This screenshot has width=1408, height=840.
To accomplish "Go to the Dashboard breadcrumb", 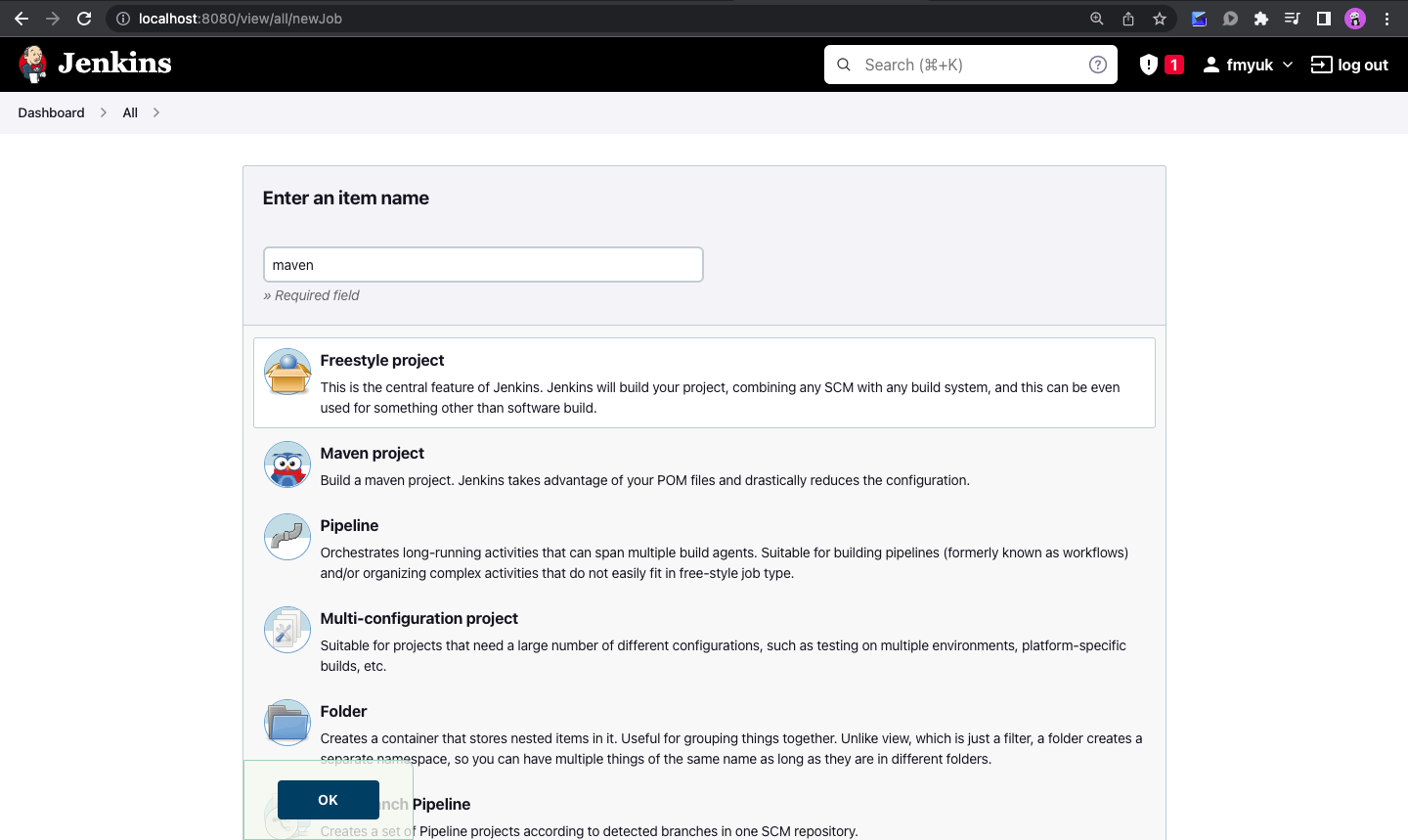I will click(x=51, y=112).
